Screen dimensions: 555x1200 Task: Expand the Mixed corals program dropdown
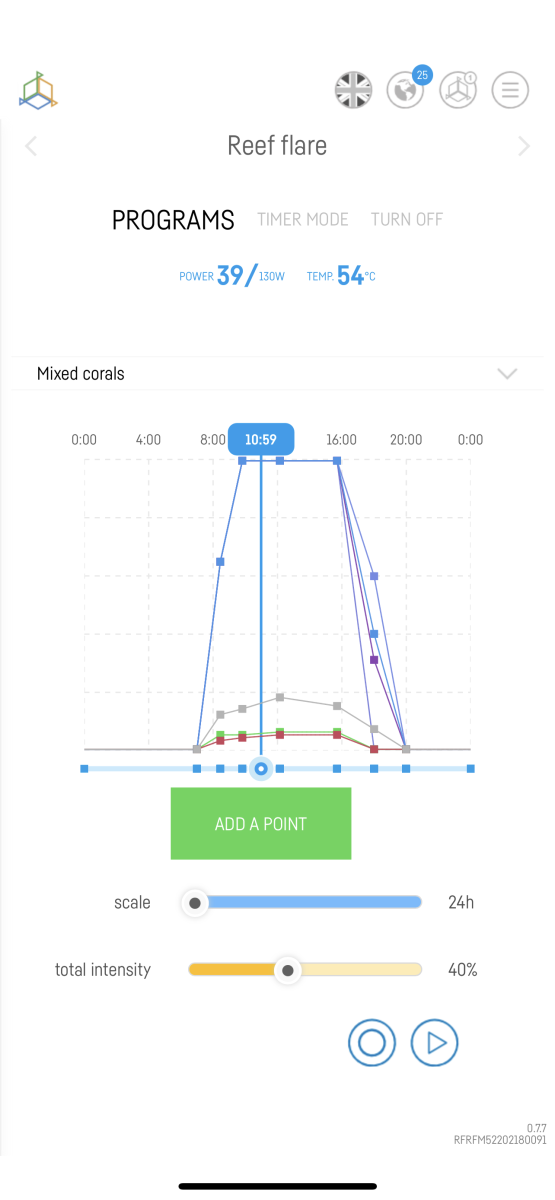(x=508, y=374)
